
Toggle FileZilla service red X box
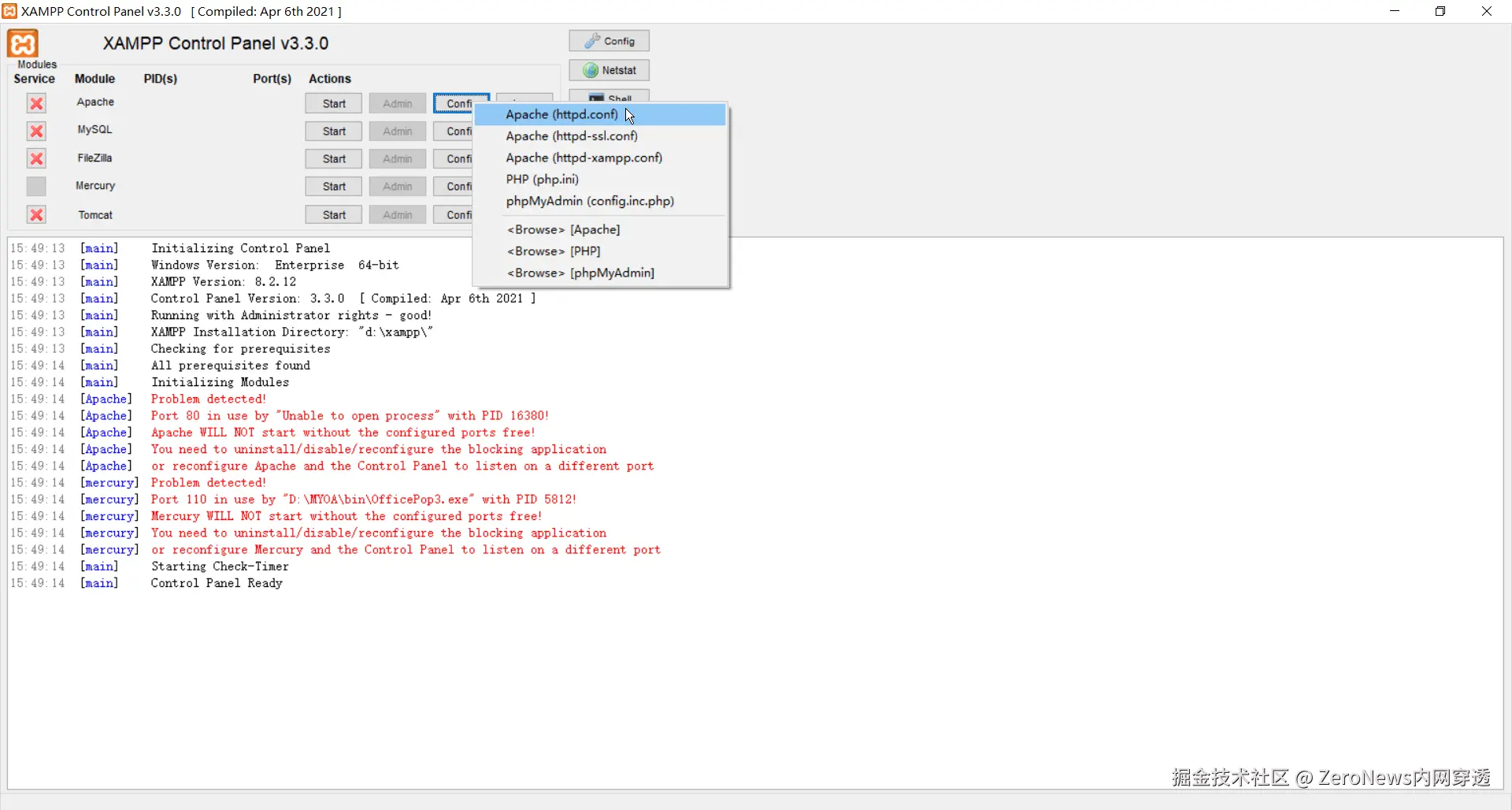point(36,158)
